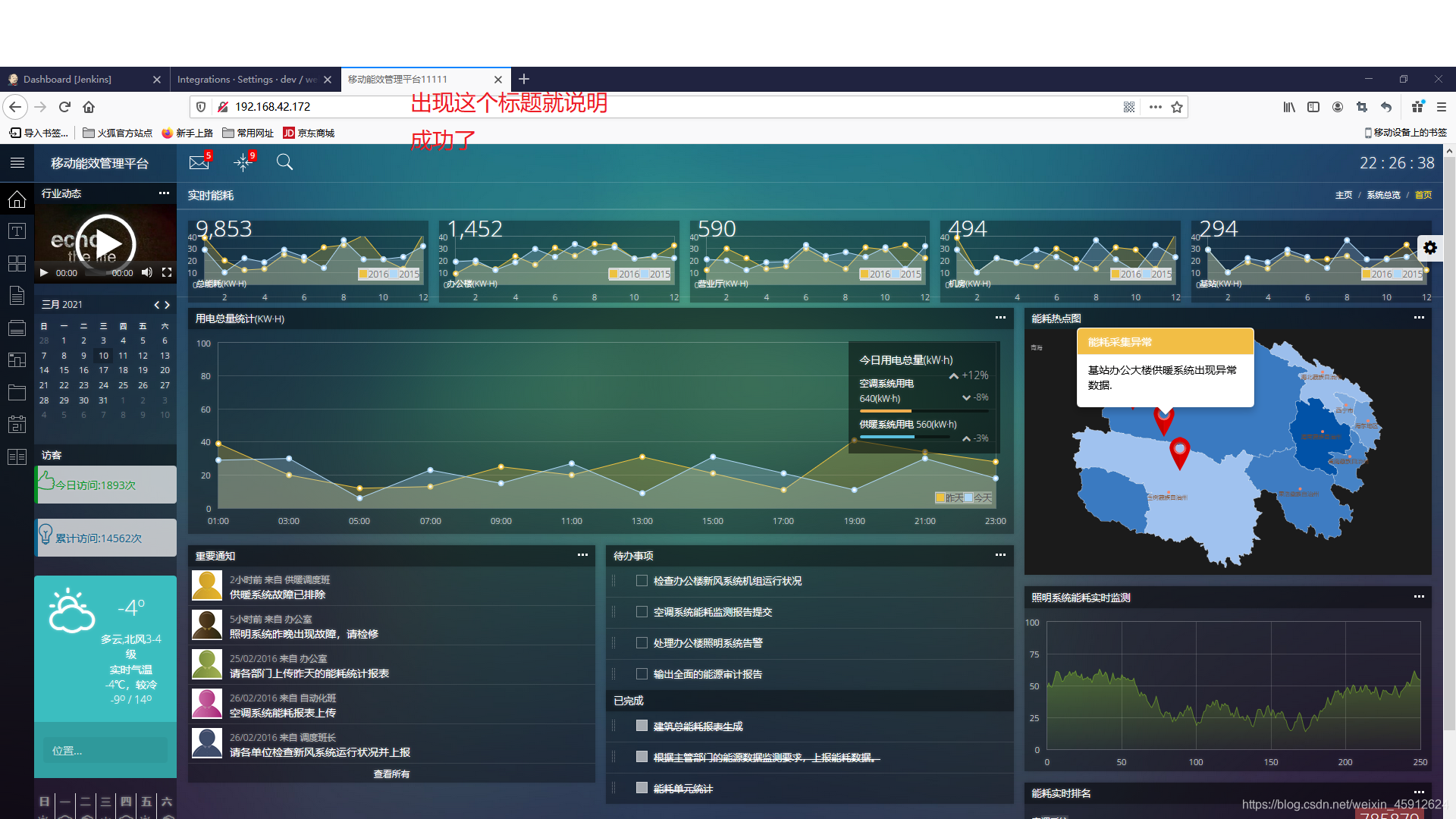Bookmark this page with star icon
This screenshot has height=819, width=1456.
[1177, 107]
